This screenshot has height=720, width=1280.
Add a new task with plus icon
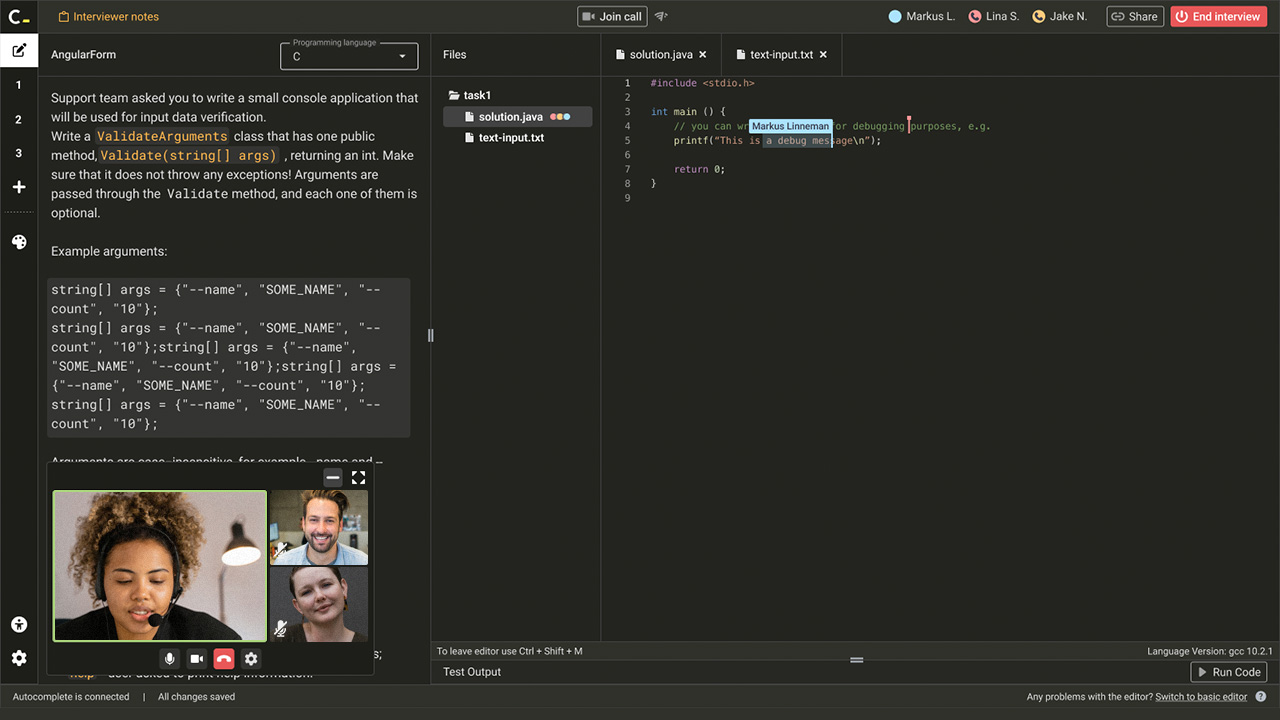[x=19, y=187]
